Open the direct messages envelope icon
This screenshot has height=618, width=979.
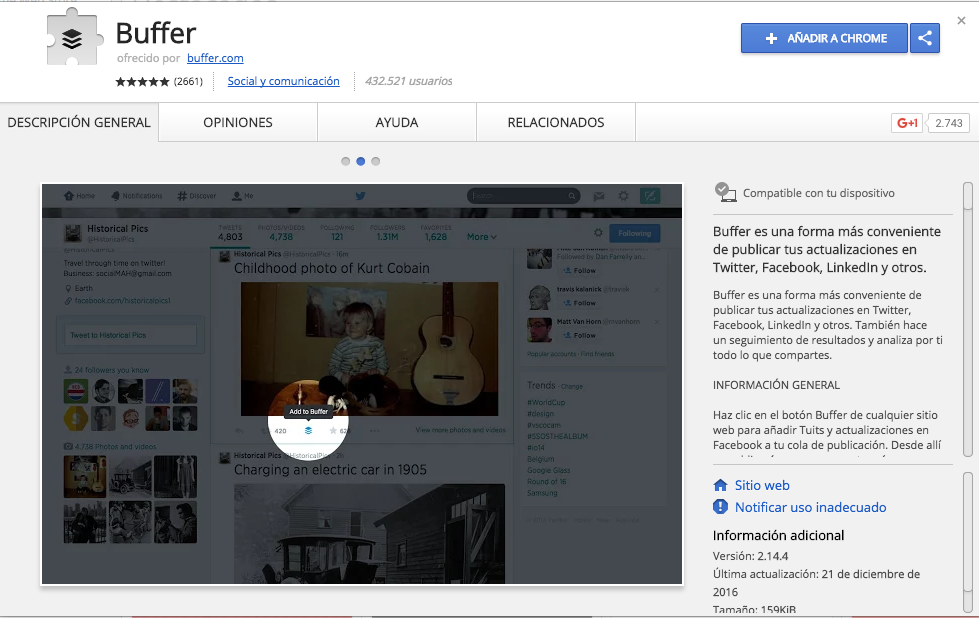(x=599, y=195)
